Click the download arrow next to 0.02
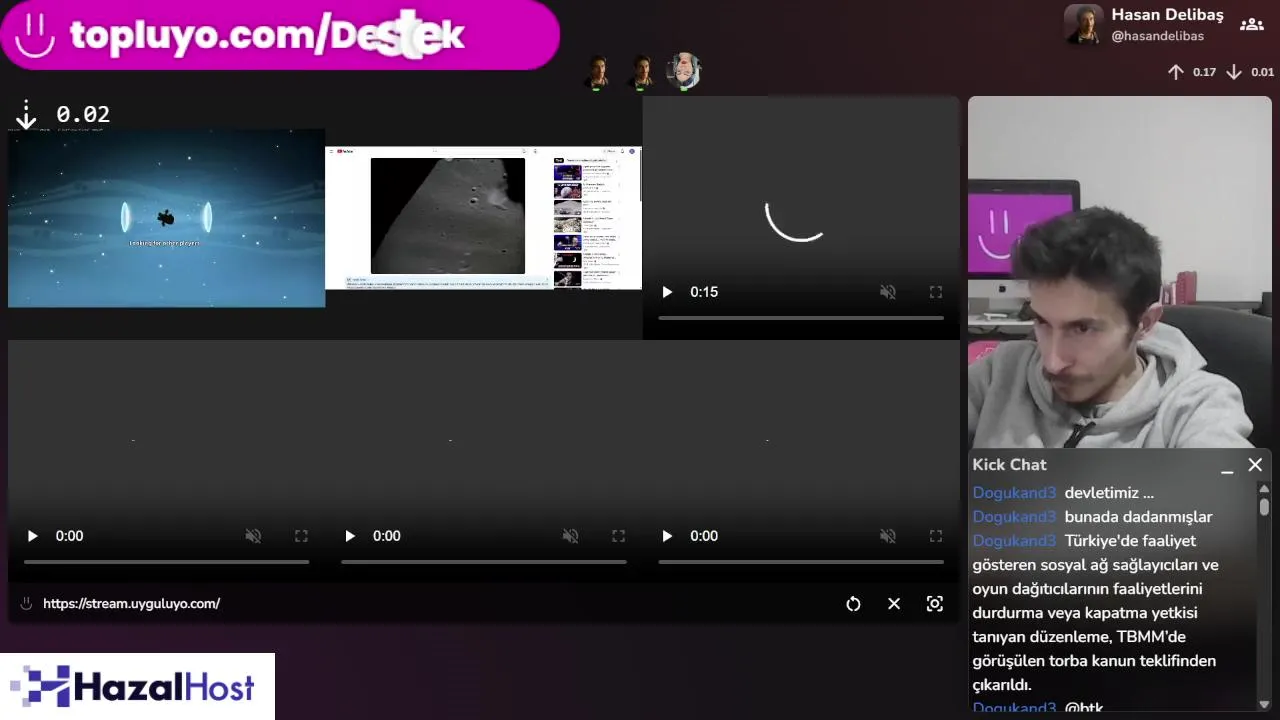This screenshot has height=720, width=1280. 26,116
